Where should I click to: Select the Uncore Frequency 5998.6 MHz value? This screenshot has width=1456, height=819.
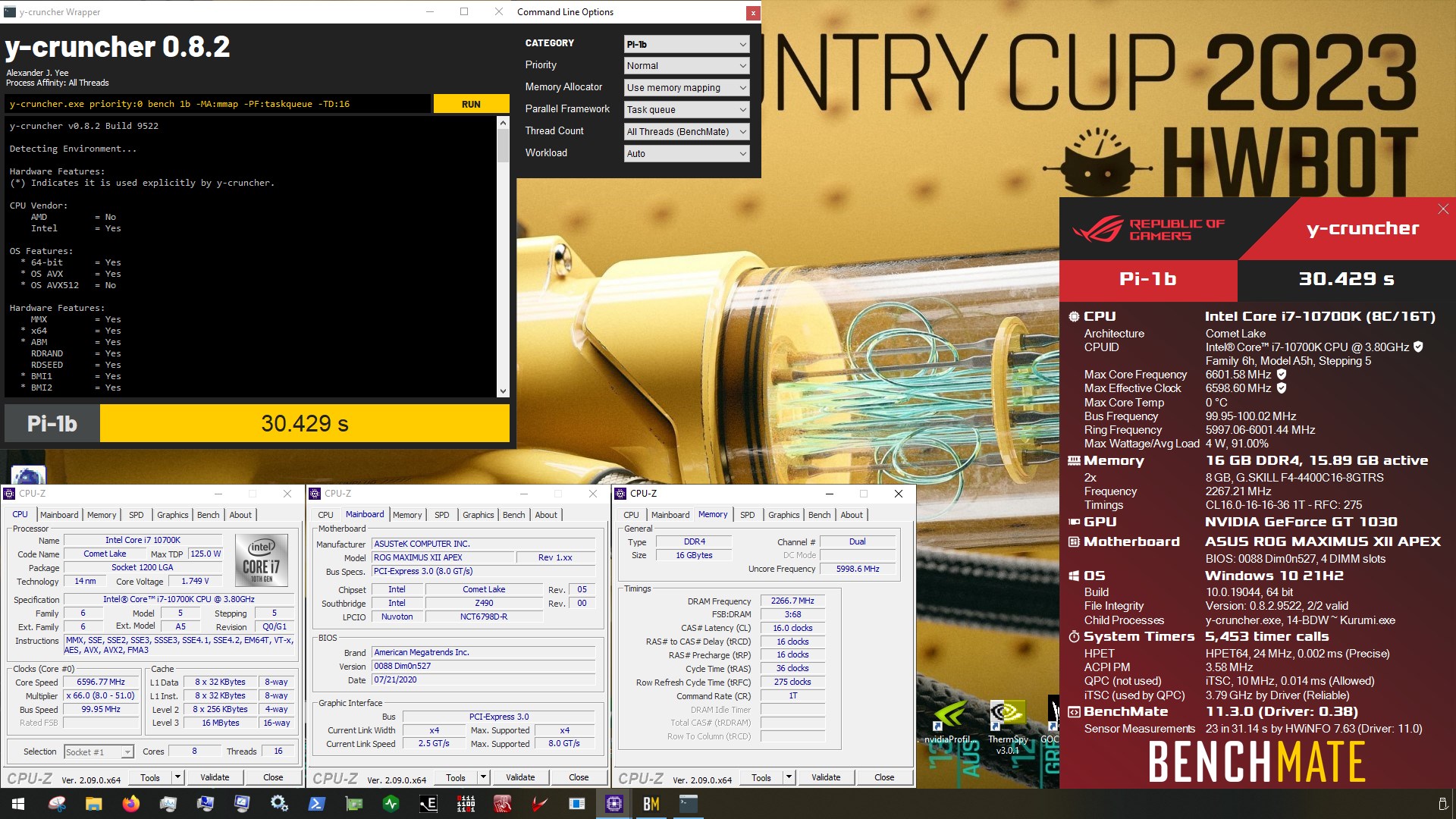[x=858, y=569]
